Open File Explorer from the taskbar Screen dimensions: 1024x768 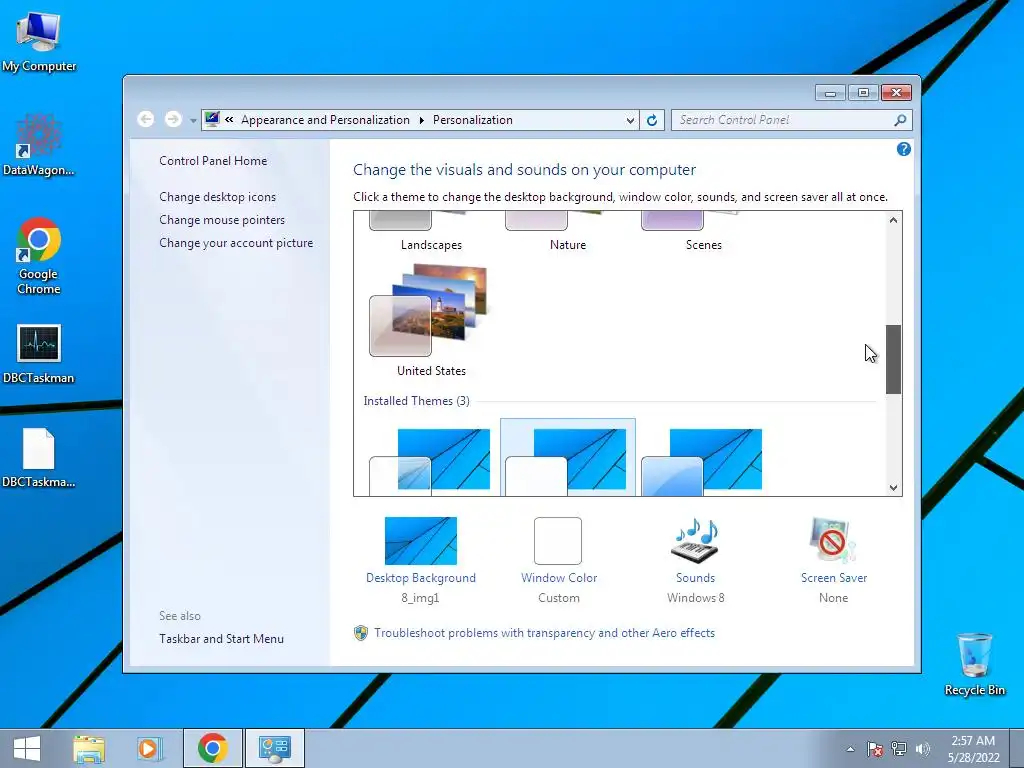(89, 748)
